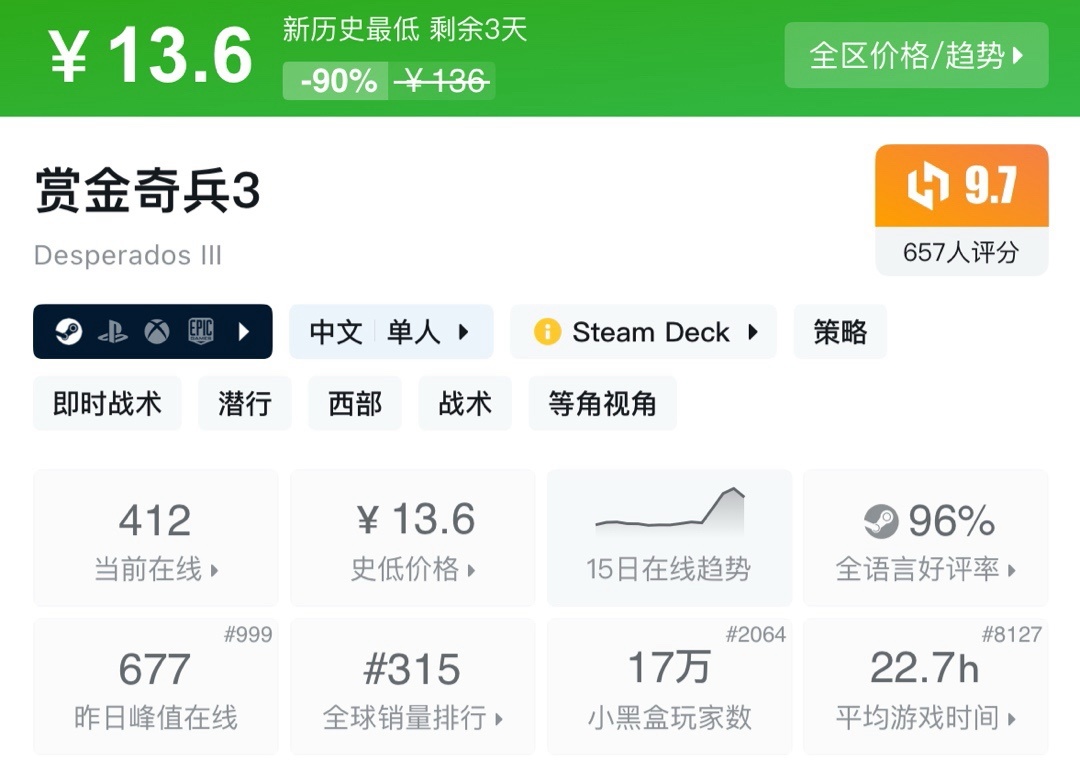1080x761 pixels.
Task: Select the 即时战术 tag
Action: [x=107, y=403]
